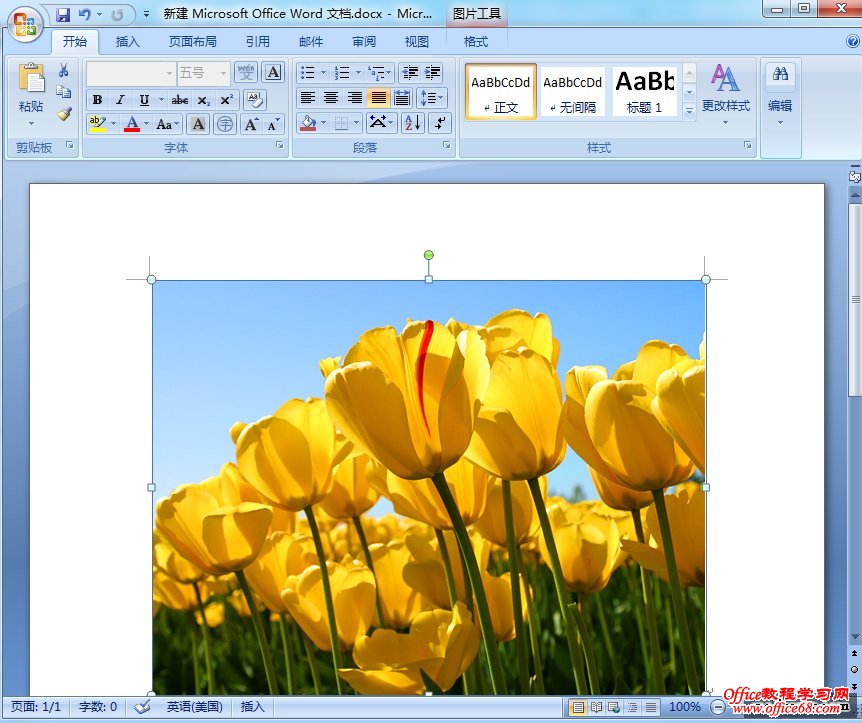This screenshot has width=862, height=723.
Task: Open the font size dropdown showing 五号
Action: coord(223,73)
